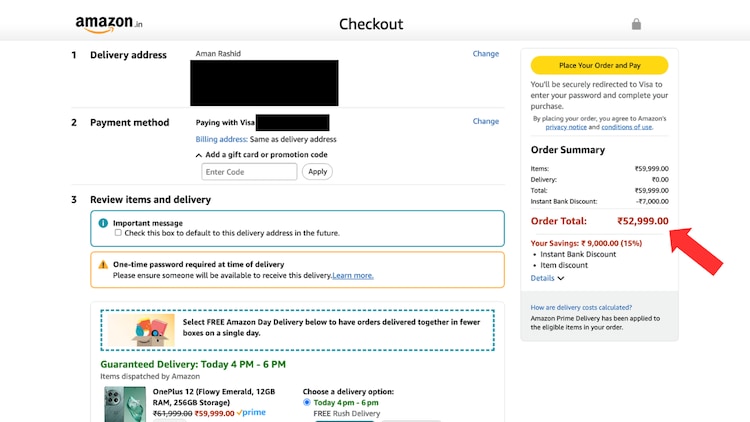The width and height of the screenshot is (750, 422).
Task: Click the blue info icon beside Important message
Action: (x=103, y=223)
